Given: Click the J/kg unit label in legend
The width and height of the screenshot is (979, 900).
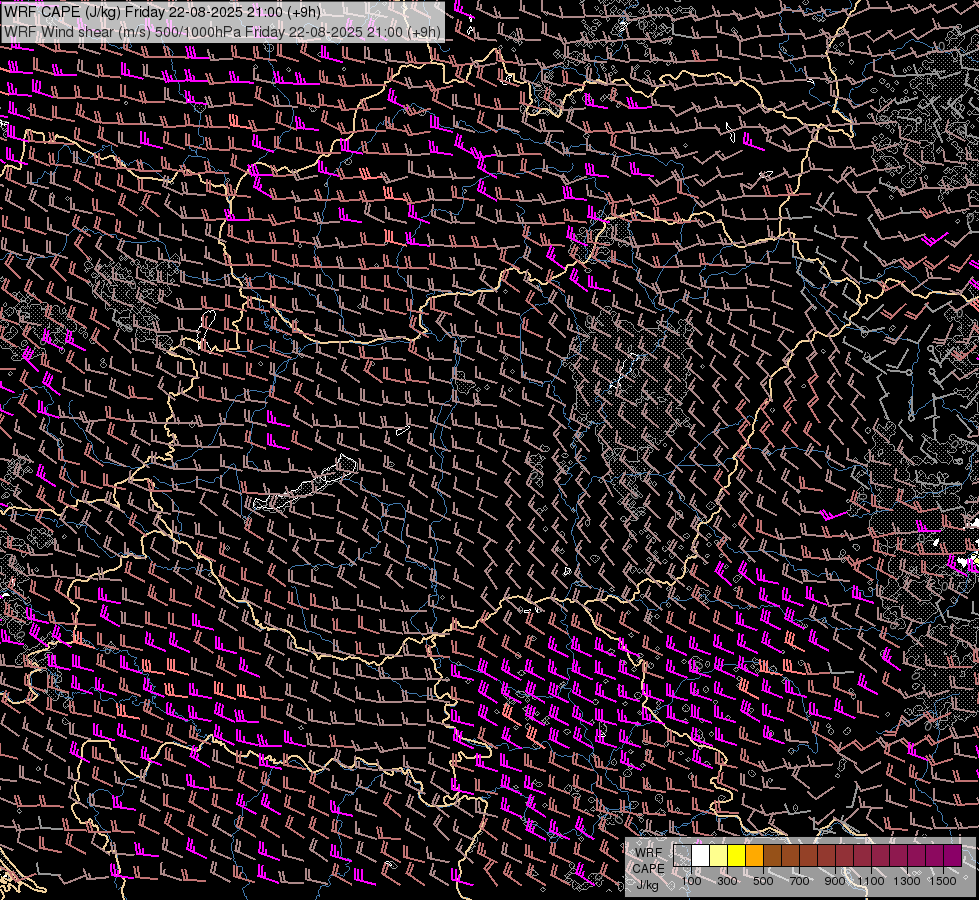Looking at the screenshot, I should click(x=648, y=885).
